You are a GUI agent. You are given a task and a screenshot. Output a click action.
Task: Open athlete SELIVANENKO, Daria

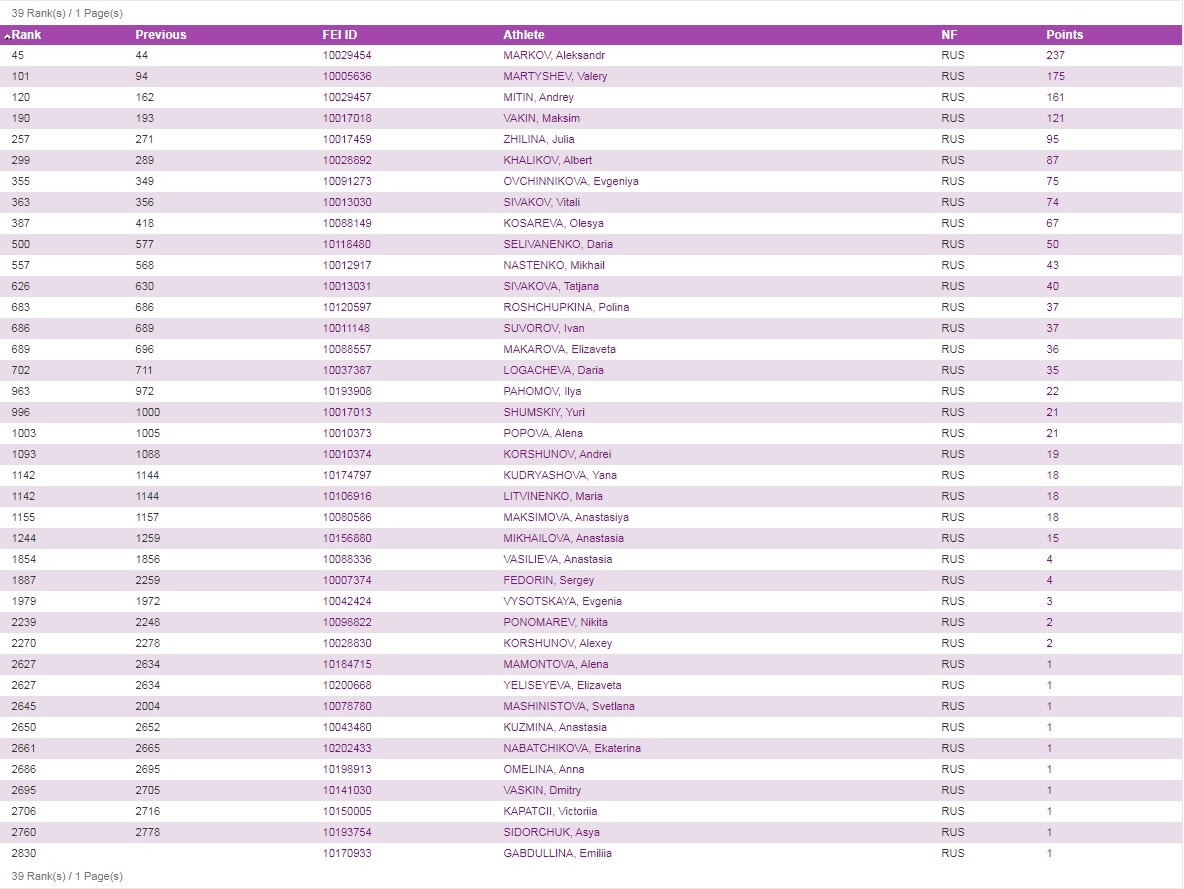[558, 245]
